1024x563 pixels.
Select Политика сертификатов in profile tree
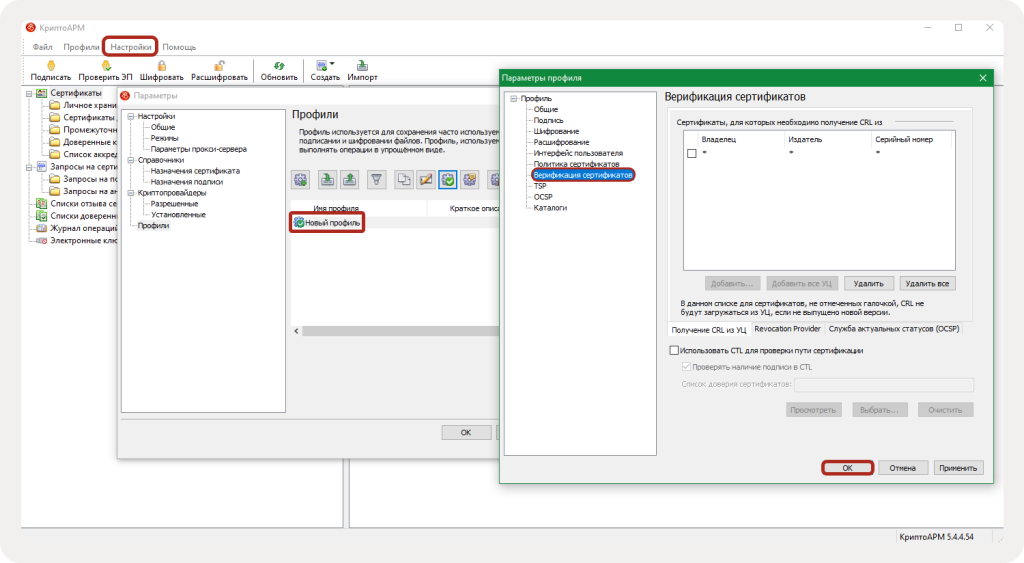point(576,164)
